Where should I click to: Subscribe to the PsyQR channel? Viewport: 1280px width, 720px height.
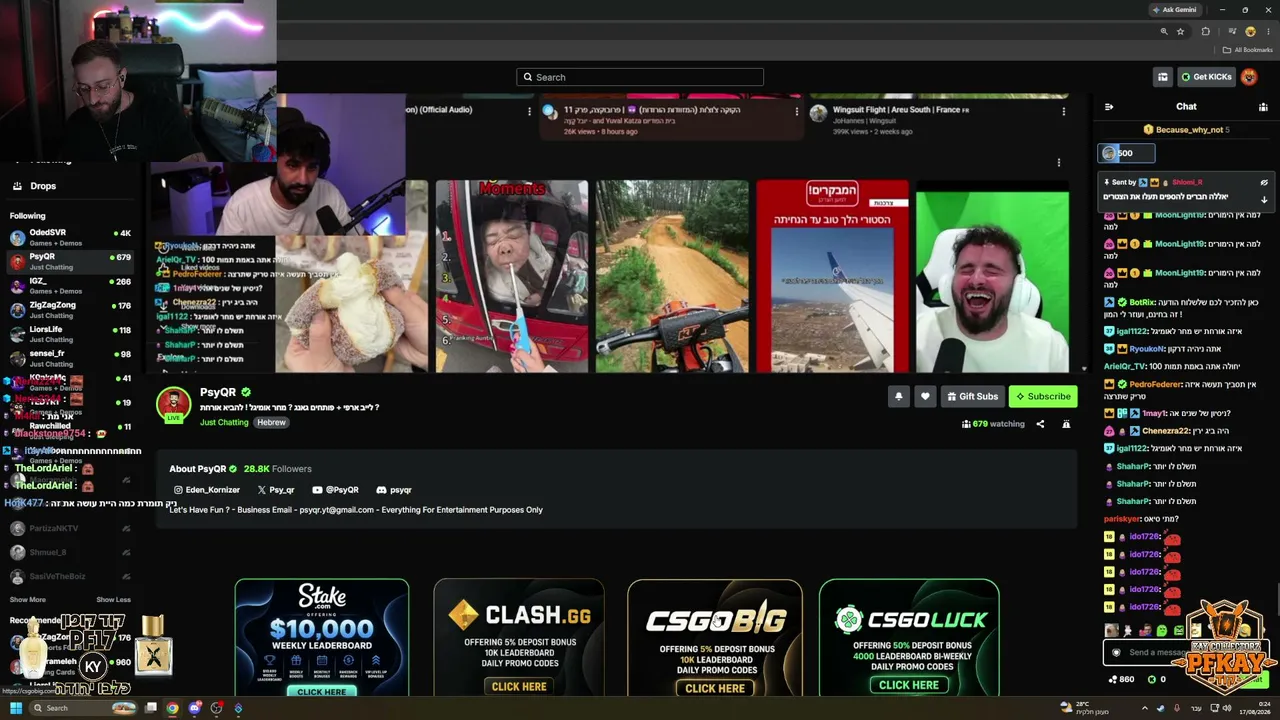pos(1043,396)
